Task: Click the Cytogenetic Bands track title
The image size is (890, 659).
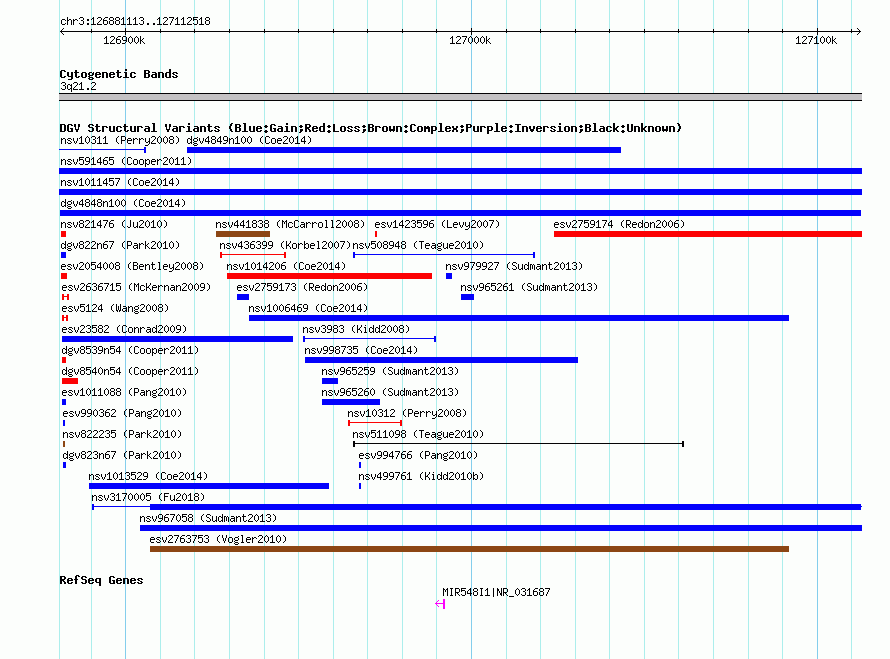Action: point(119,74)
